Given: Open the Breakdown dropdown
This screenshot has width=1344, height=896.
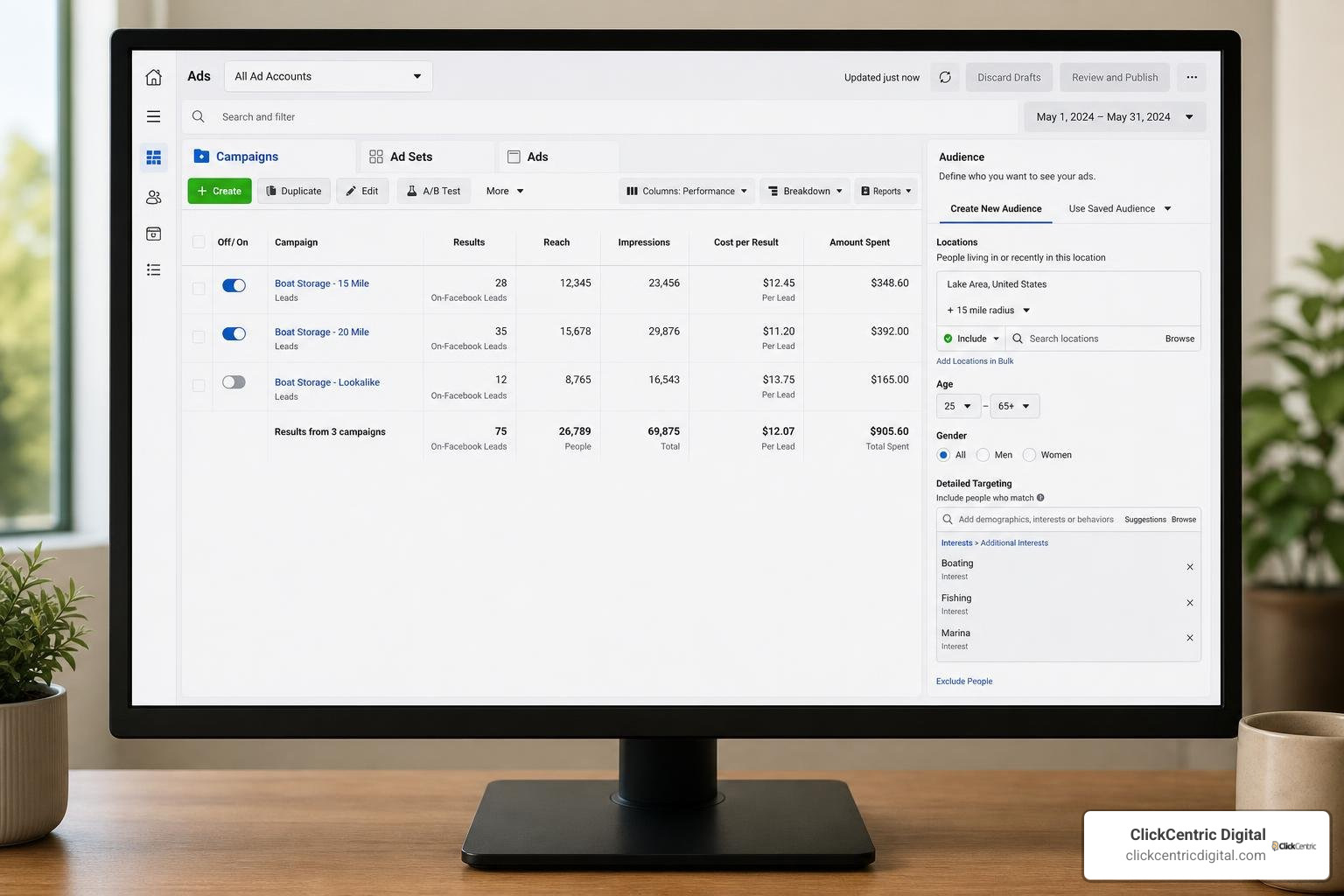Looking at the screenshot, I should pos(805,191).
